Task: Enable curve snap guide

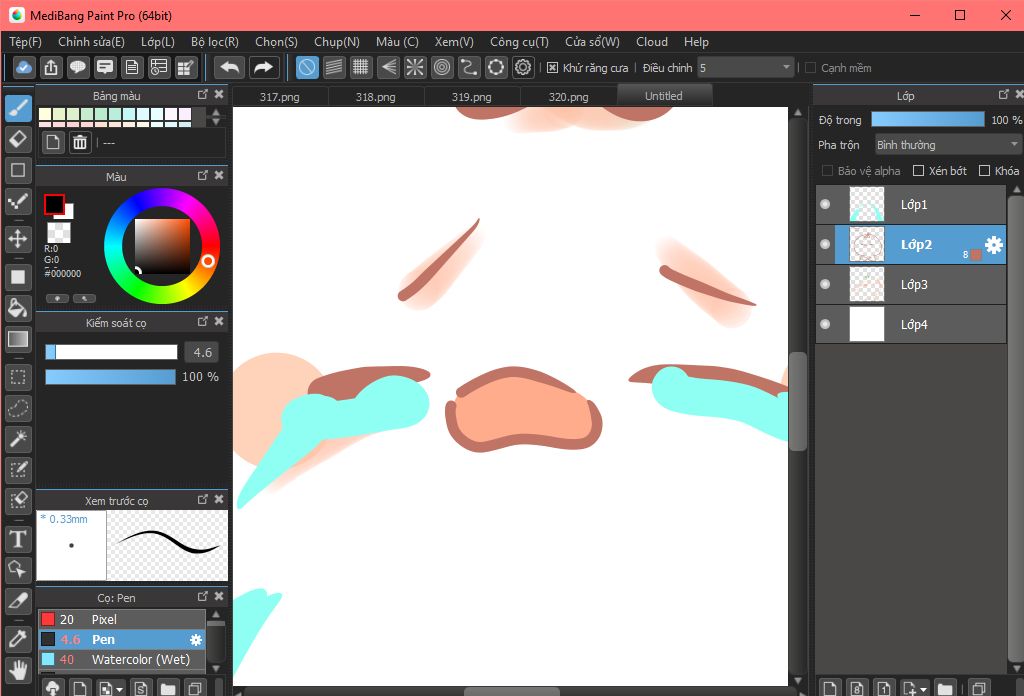Action: (x=469, y=67)
